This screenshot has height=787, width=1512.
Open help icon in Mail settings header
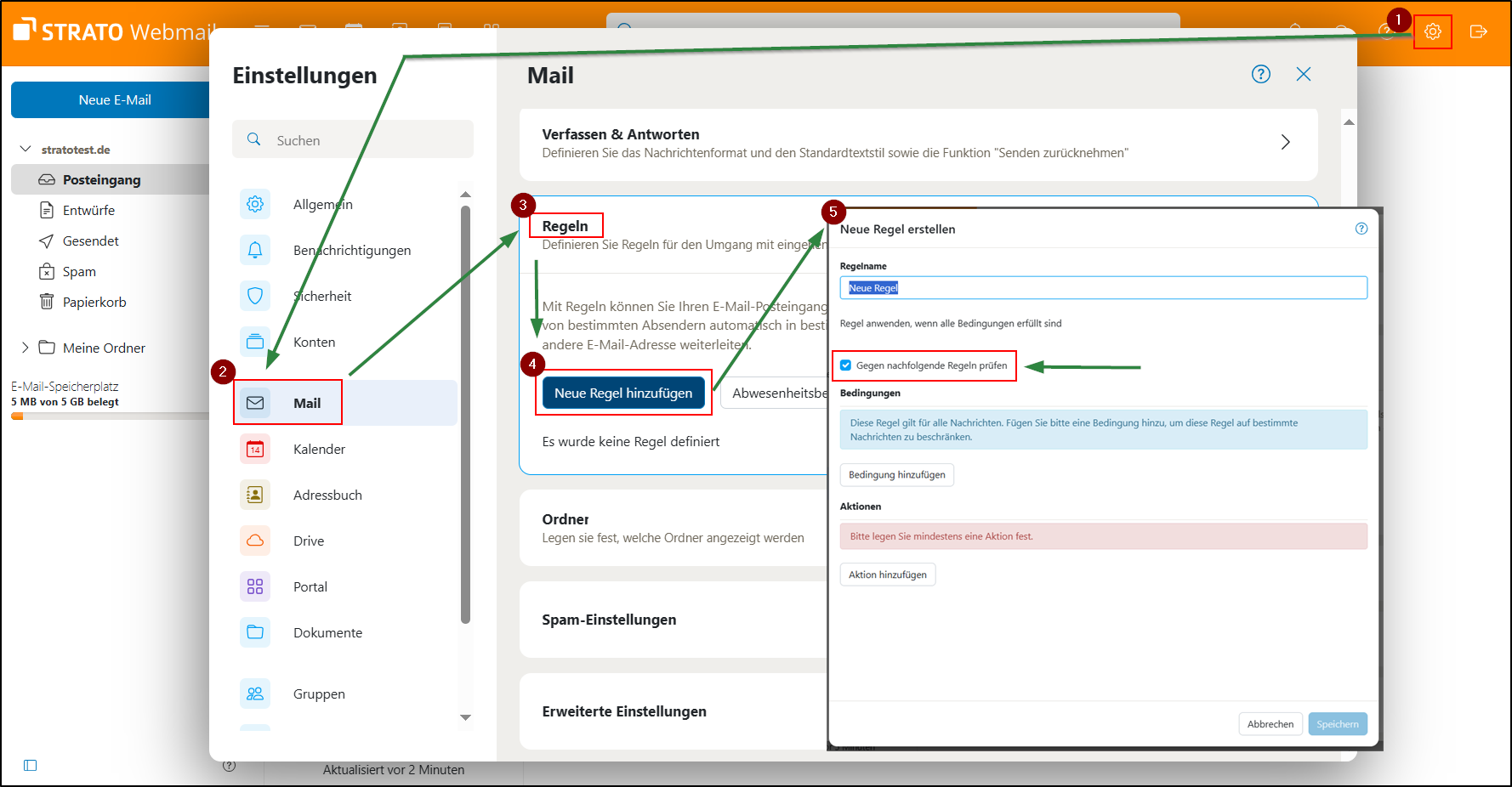click(x=1260, y=74)
